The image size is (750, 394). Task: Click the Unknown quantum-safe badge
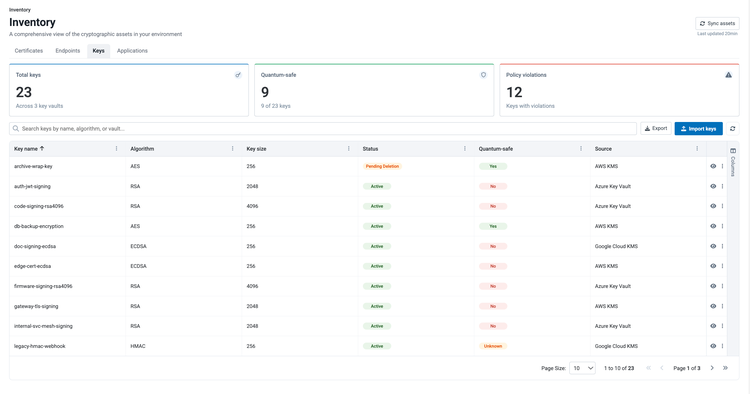[493, 346]
